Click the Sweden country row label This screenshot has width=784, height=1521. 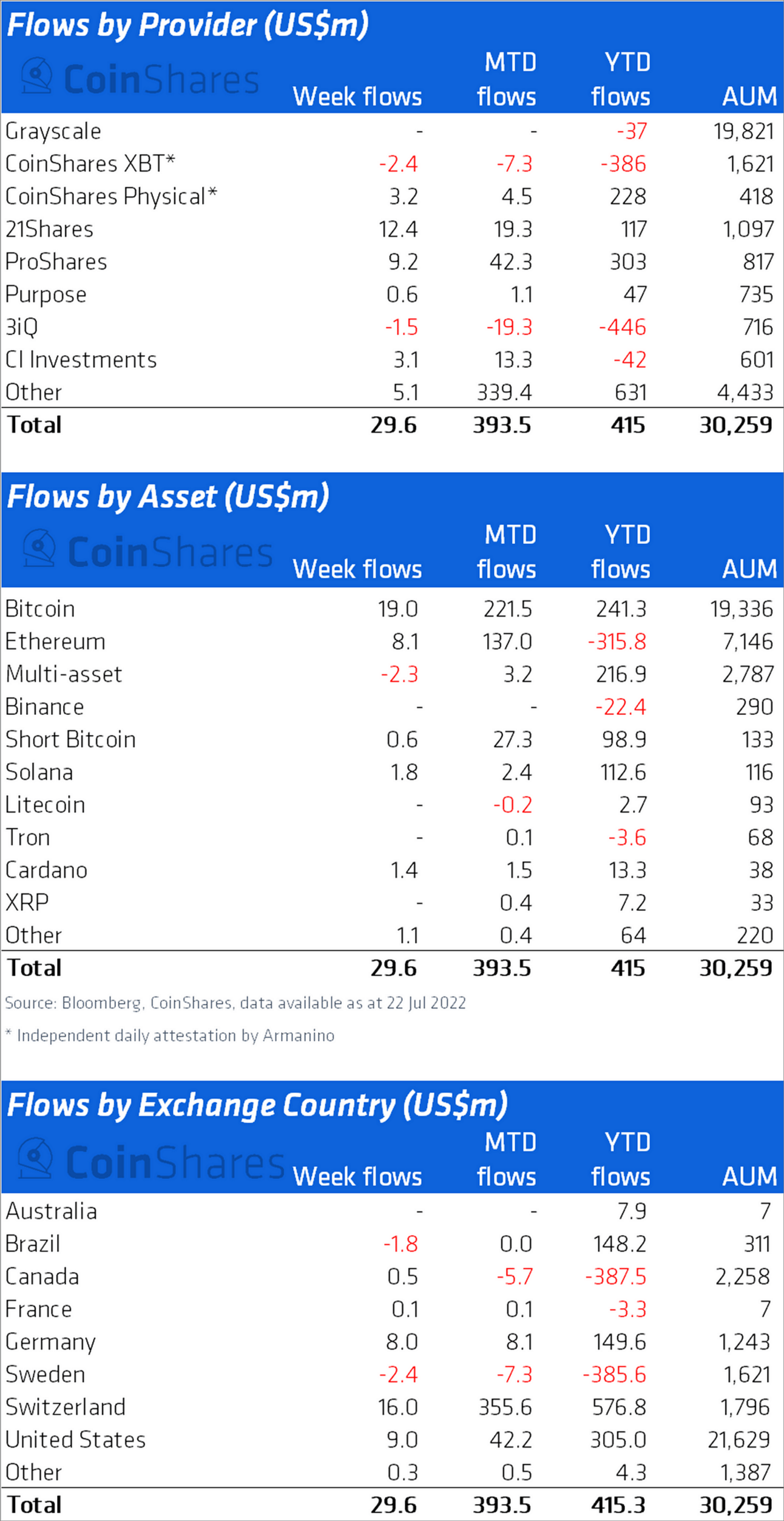[46, 1374]
